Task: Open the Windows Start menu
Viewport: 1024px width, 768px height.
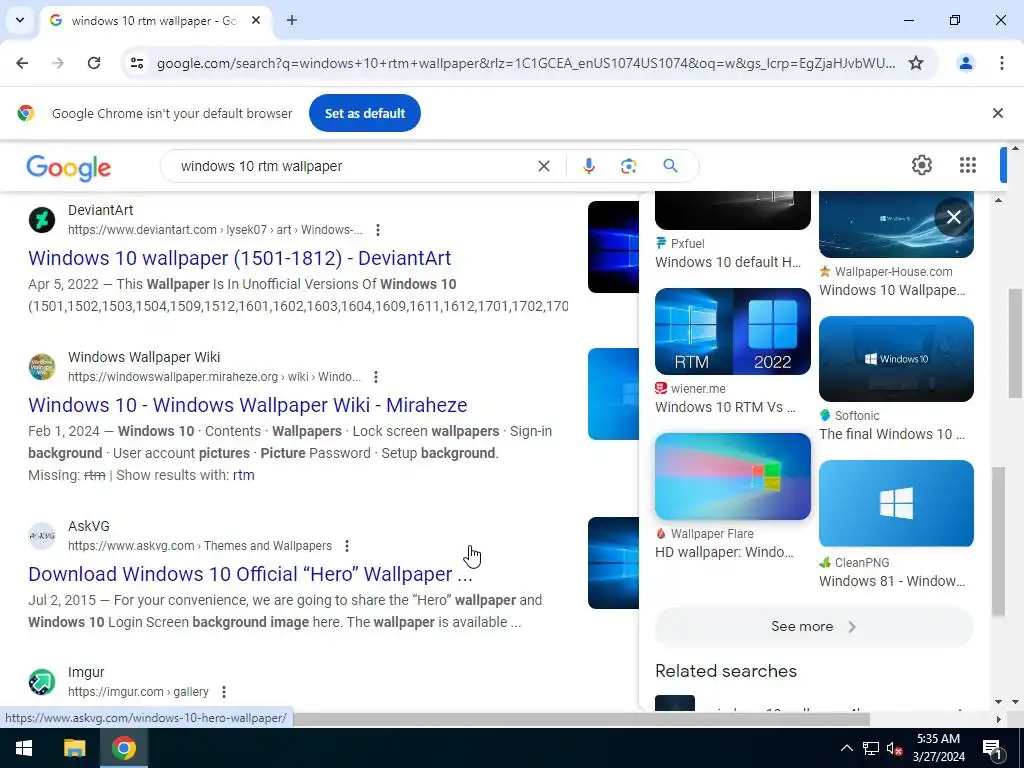Action: pyautogui.click(x=24, y=748)
